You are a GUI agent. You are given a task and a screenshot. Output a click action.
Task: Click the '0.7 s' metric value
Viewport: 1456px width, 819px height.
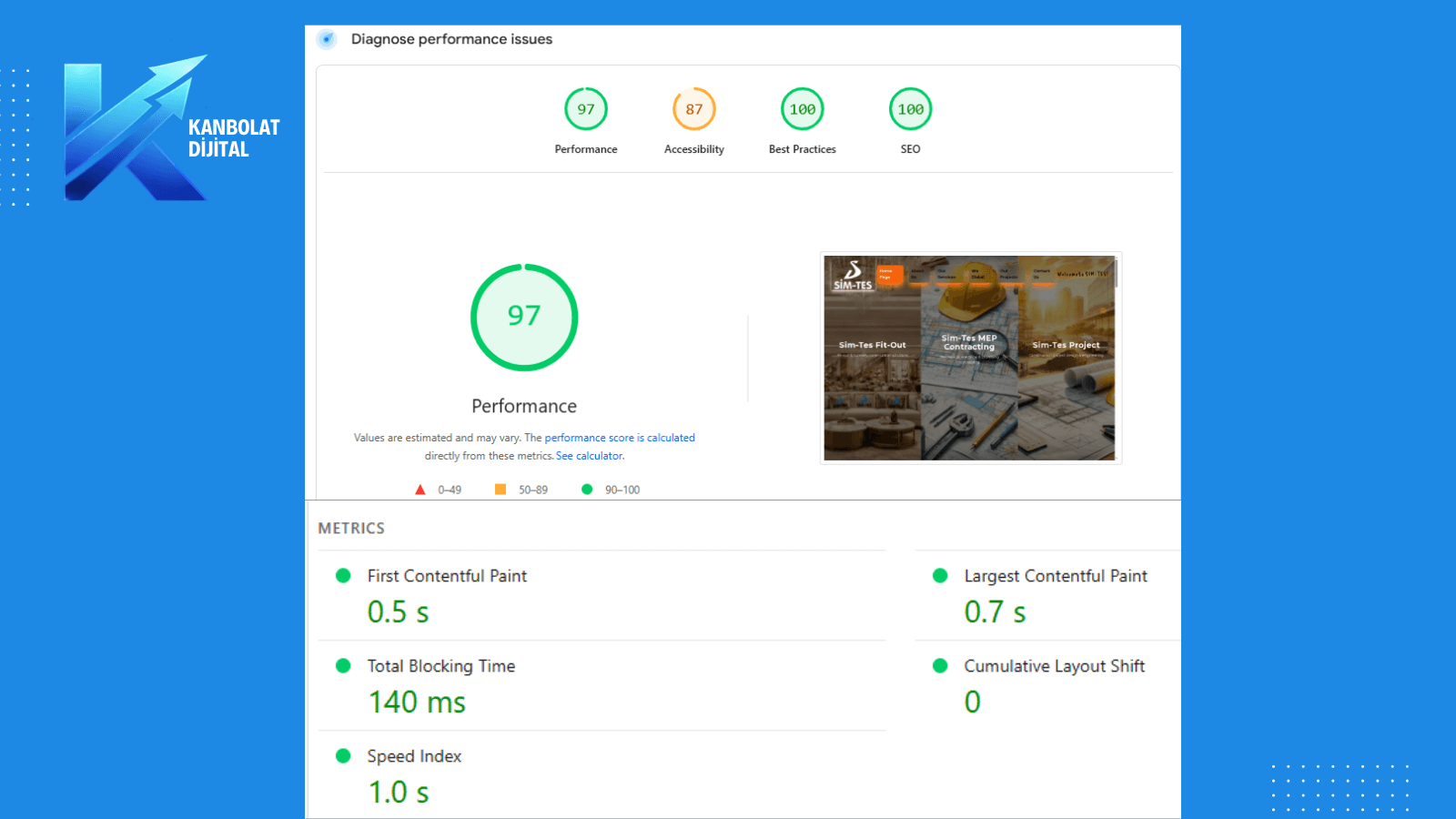(x=995, y=612)
